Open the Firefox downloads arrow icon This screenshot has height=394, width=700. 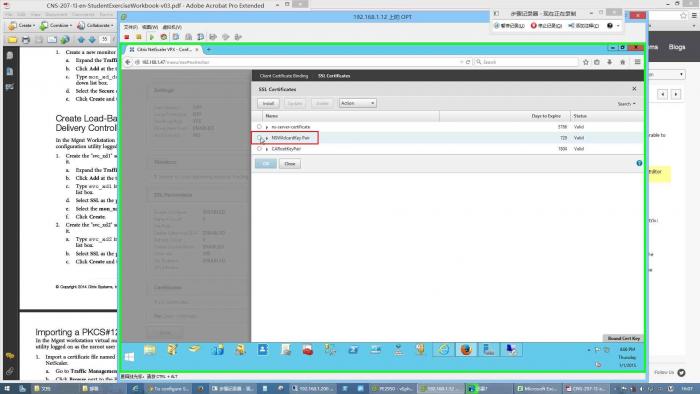point(609,62)
